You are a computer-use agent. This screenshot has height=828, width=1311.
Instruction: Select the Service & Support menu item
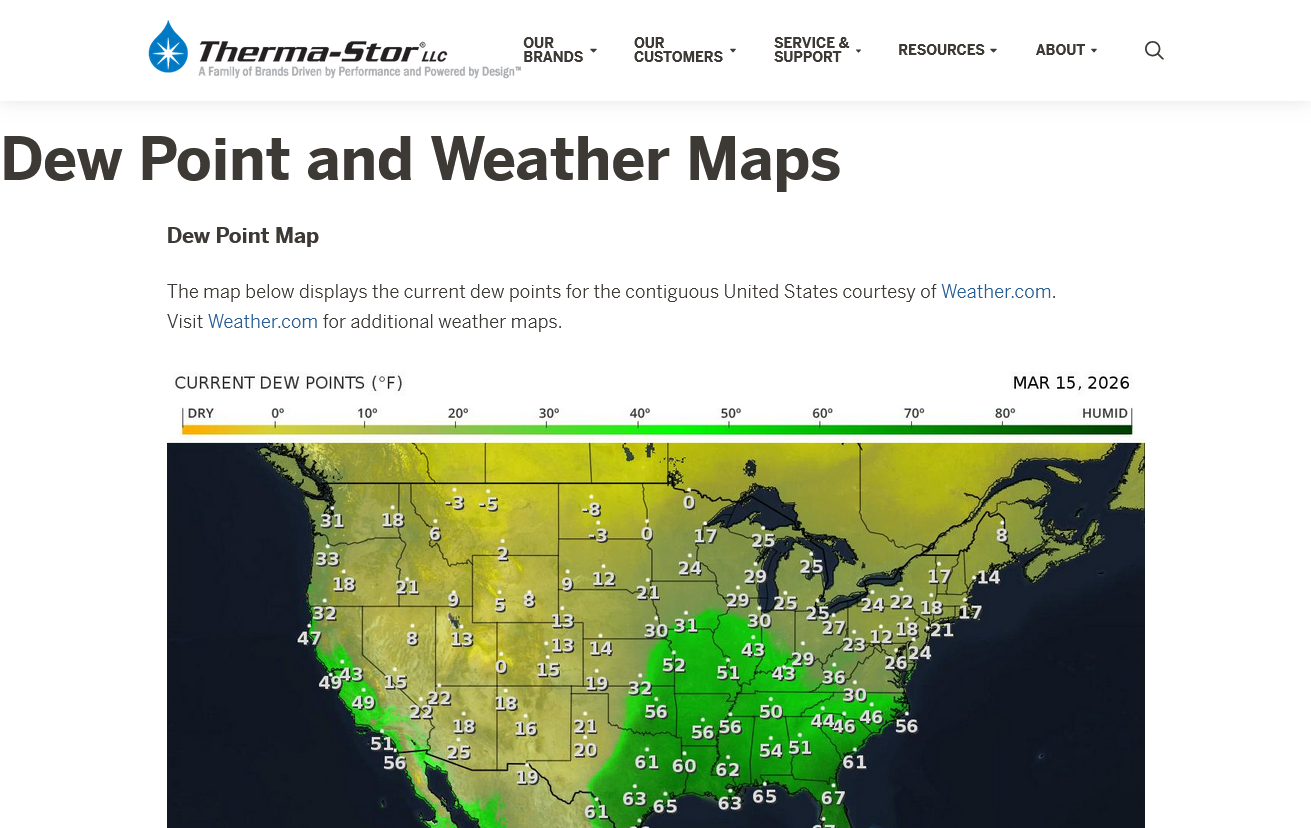[810, 50]
